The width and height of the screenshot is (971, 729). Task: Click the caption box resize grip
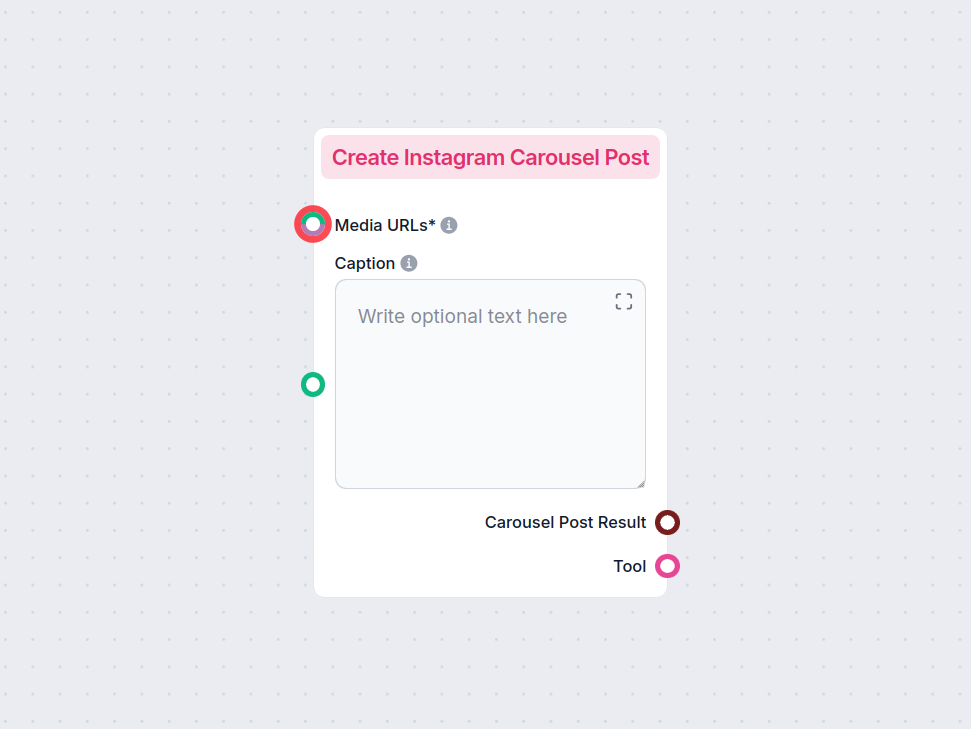pyautogui.click(x=639, y=482)
